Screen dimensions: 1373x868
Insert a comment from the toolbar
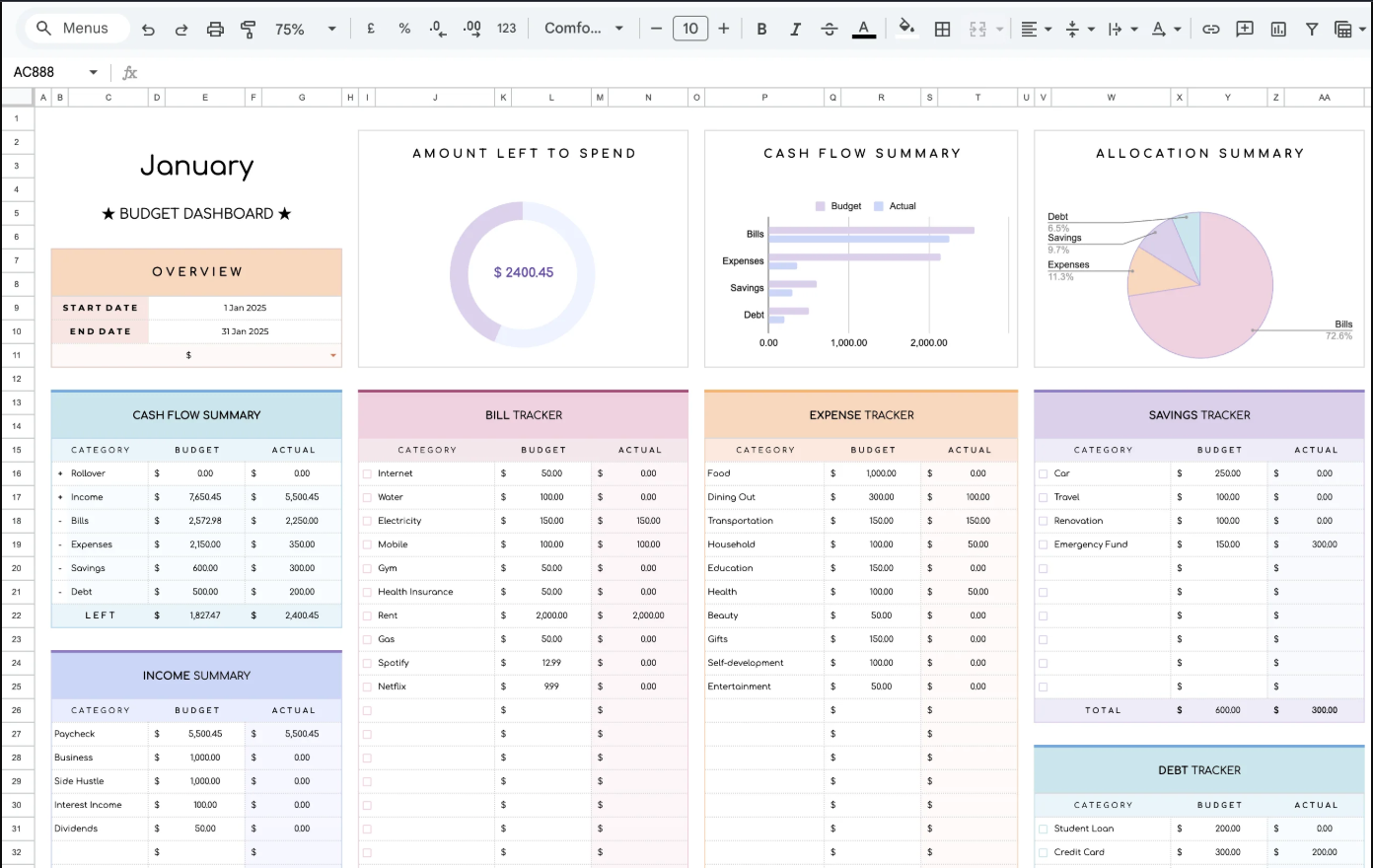tap(1244, 30)
